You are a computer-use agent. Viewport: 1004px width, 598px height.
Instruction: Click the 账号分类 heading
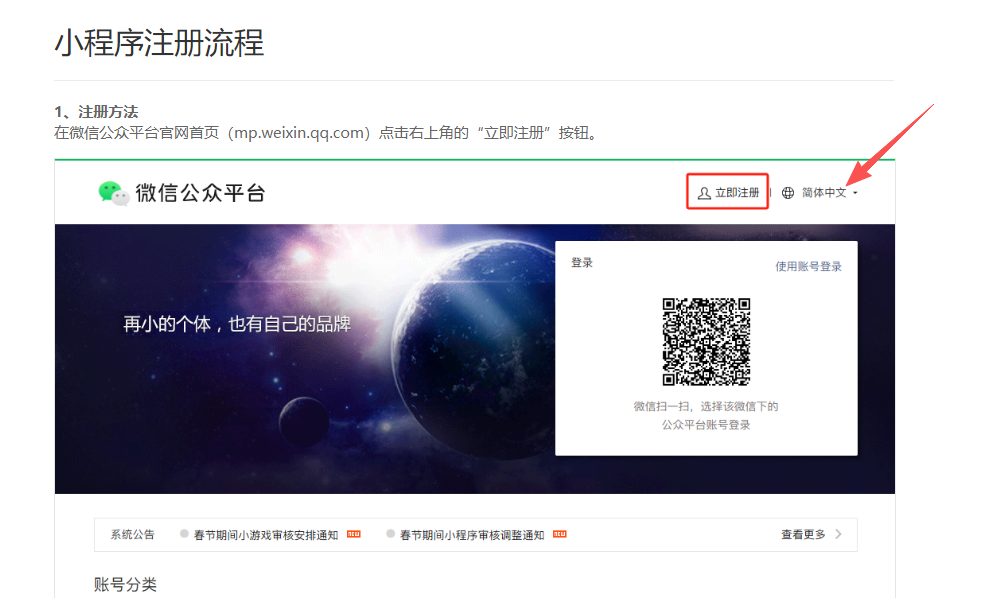[126, 584]
